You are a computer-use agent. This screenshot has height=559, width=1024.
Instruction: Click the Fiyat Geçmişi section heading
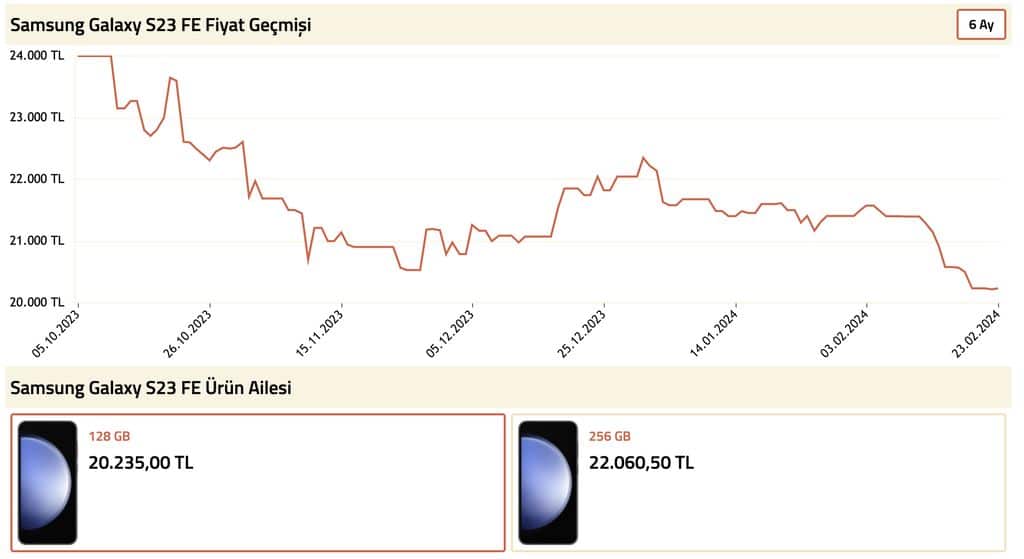[161, 26]
